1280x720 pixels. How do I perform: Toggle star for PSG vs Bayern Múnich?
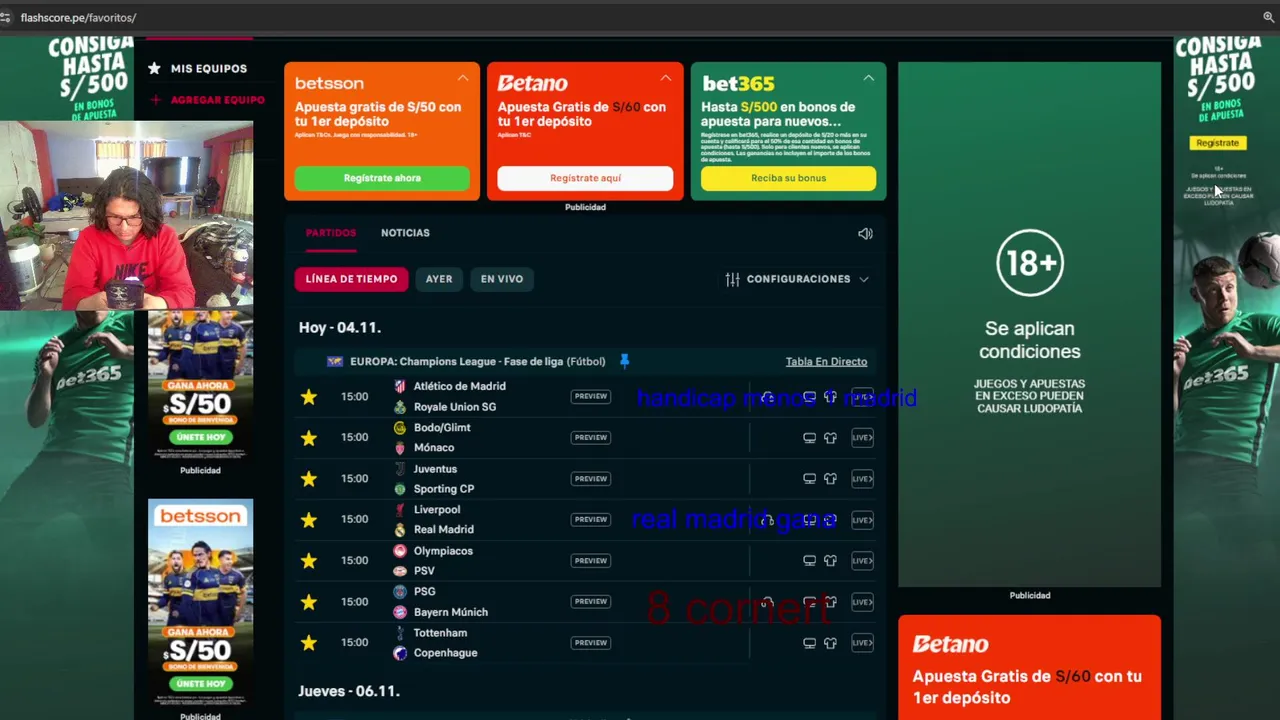tap(309, 602)
